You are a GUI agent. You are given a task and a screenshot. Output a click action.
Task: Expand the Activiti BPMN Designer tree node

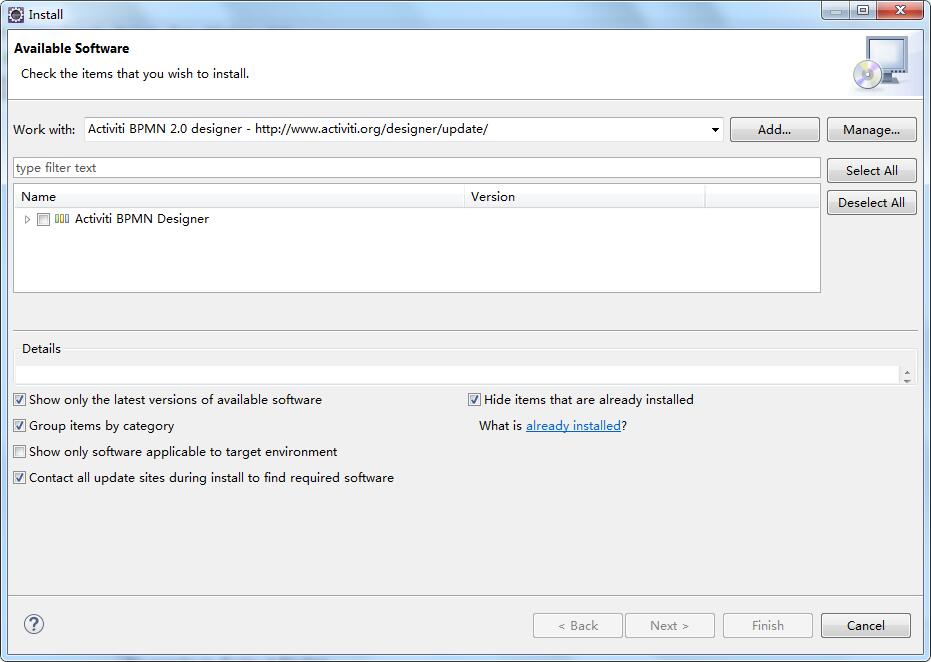tap(27, 219)
